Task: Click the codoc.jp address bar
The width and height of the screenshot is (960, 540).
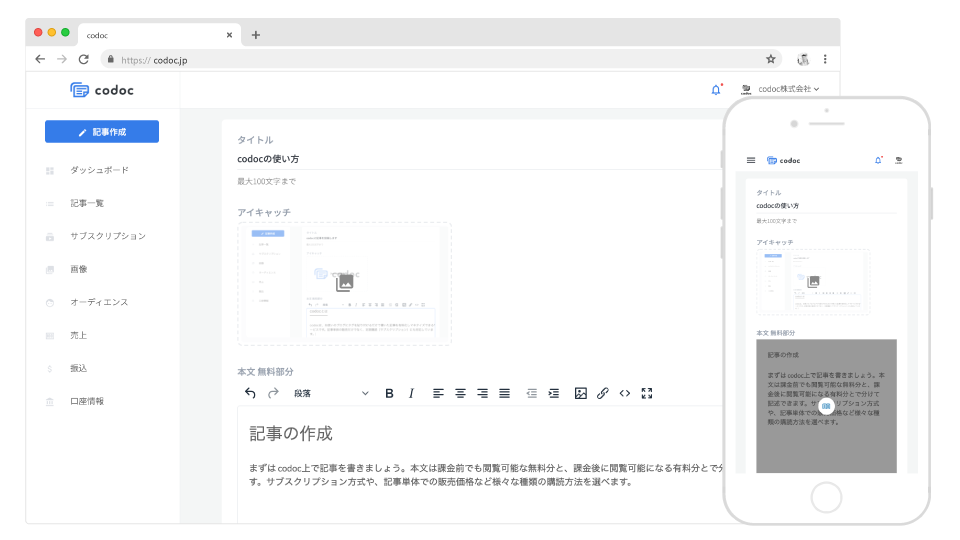Action: point(441,59)
